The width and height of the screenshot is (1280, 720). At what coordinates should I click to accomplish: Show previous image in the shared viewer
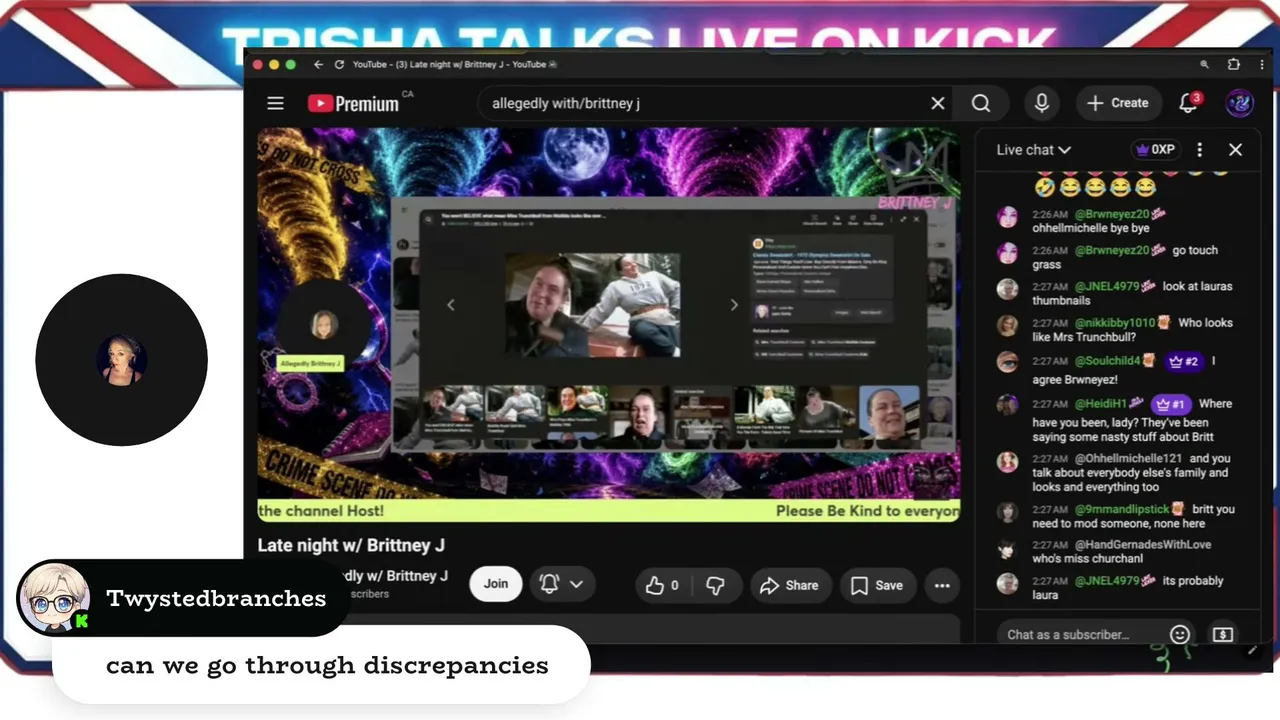coord(451,305)
